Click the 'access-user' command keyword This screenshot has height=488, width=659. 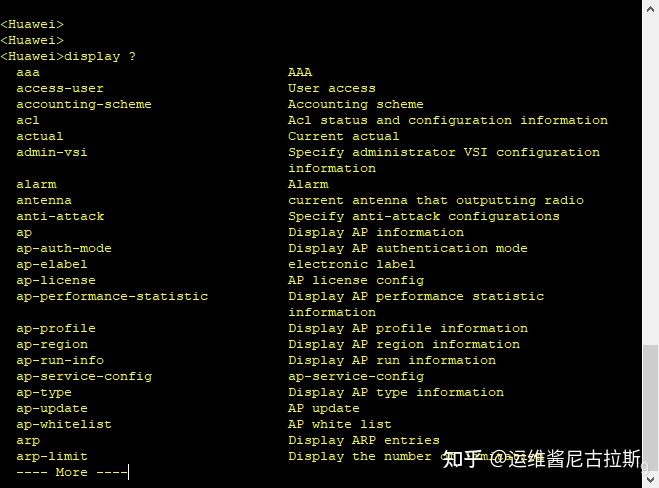pos(60,88)
